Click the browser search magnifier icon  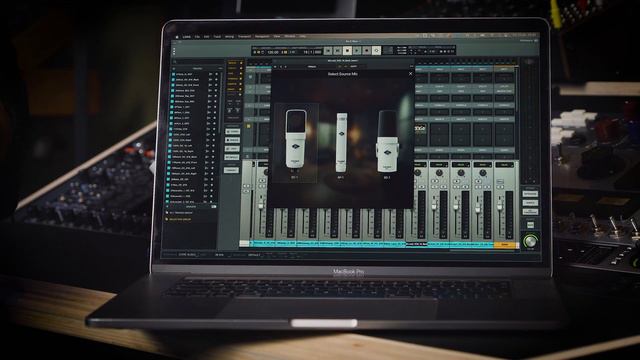pos(175,62)
